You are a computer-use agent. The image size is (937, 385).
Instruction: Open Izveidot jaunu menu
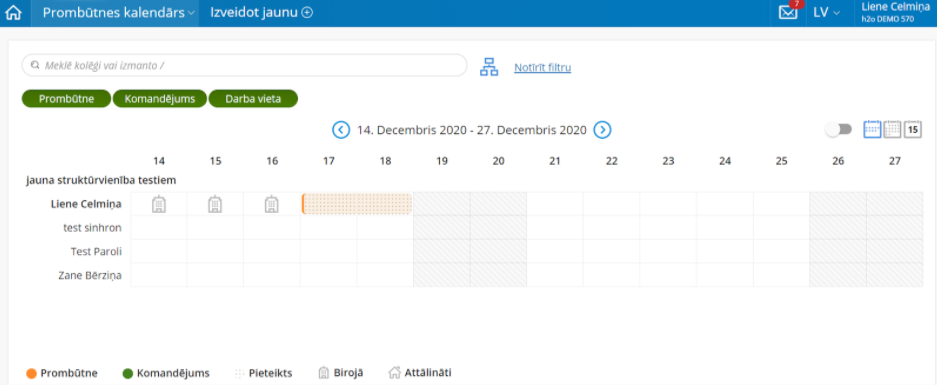261,13
